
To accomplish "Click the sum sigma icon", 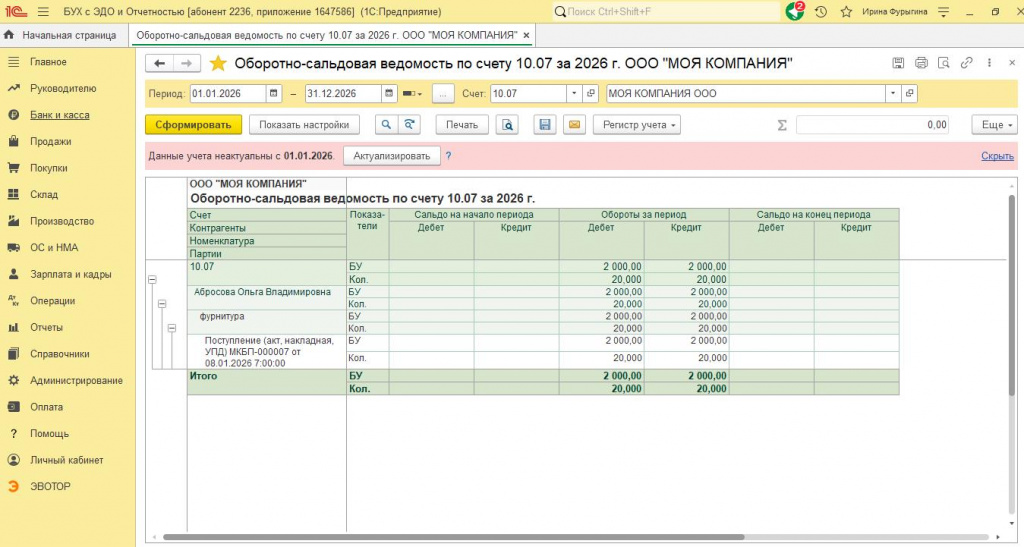I will point(782,125).
